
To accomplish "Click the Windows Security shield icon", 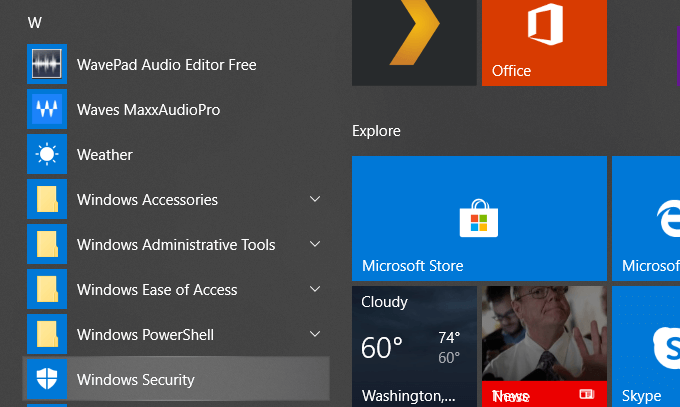I will click(x=47, y=380).
